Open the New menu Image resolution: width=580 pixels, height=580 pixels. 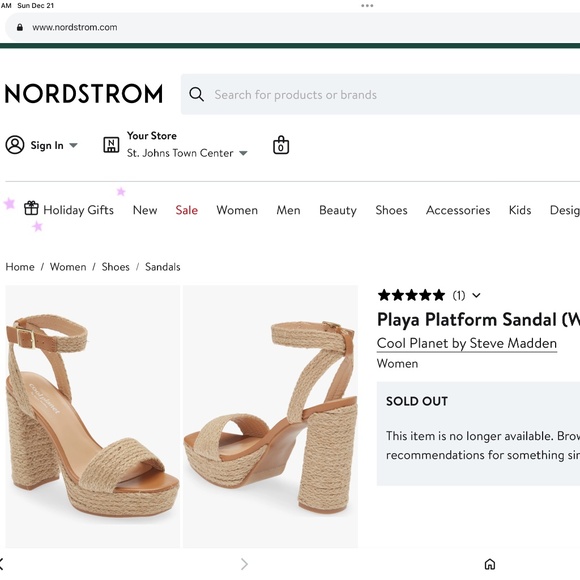click(145, 210)
